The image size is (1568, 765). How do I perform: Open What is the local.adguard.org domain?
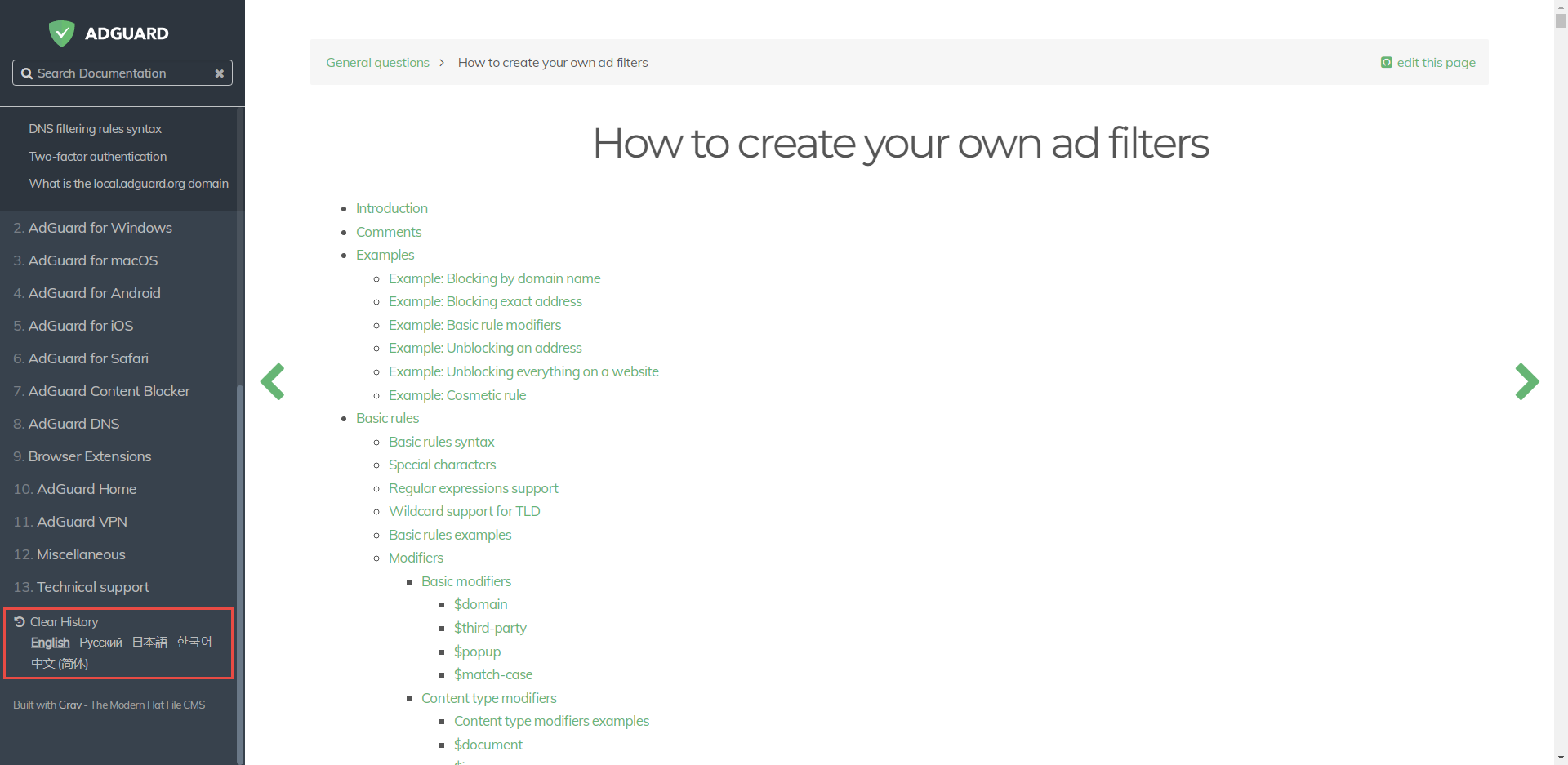(128, 184)
